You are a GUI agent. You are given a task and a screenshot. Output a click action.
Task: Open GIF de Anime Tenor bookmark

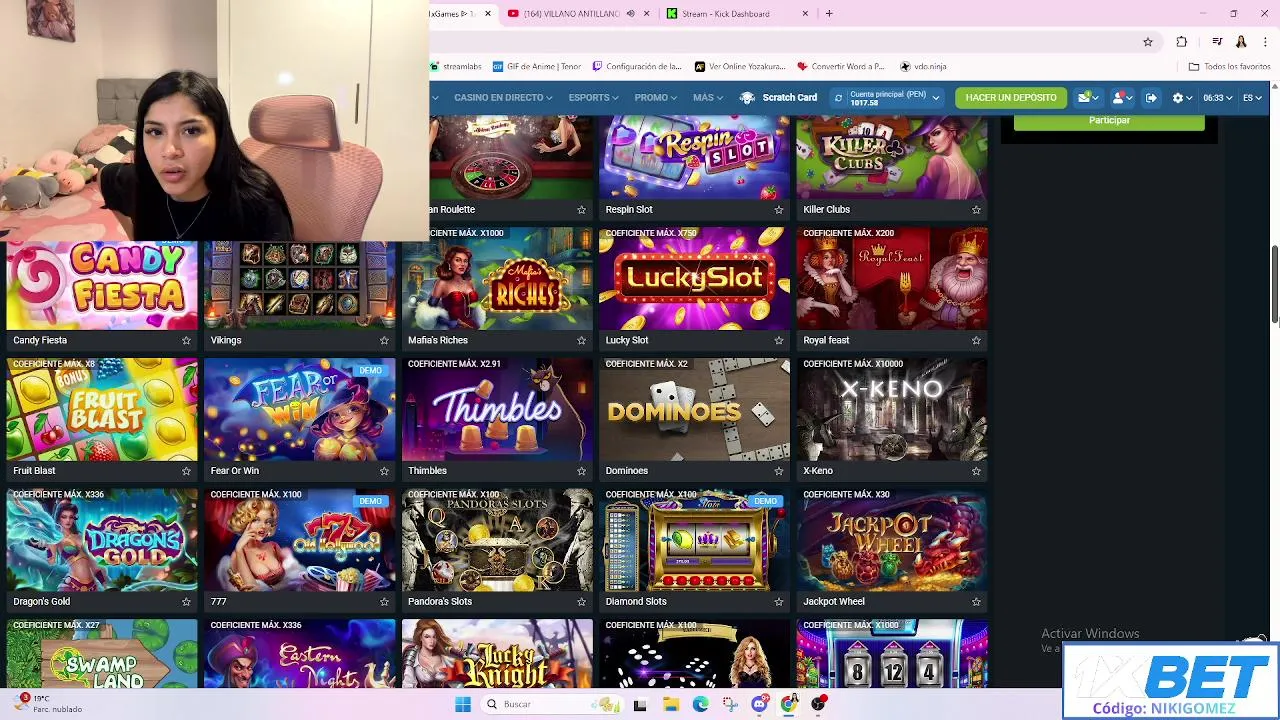(x=537, y=67)
